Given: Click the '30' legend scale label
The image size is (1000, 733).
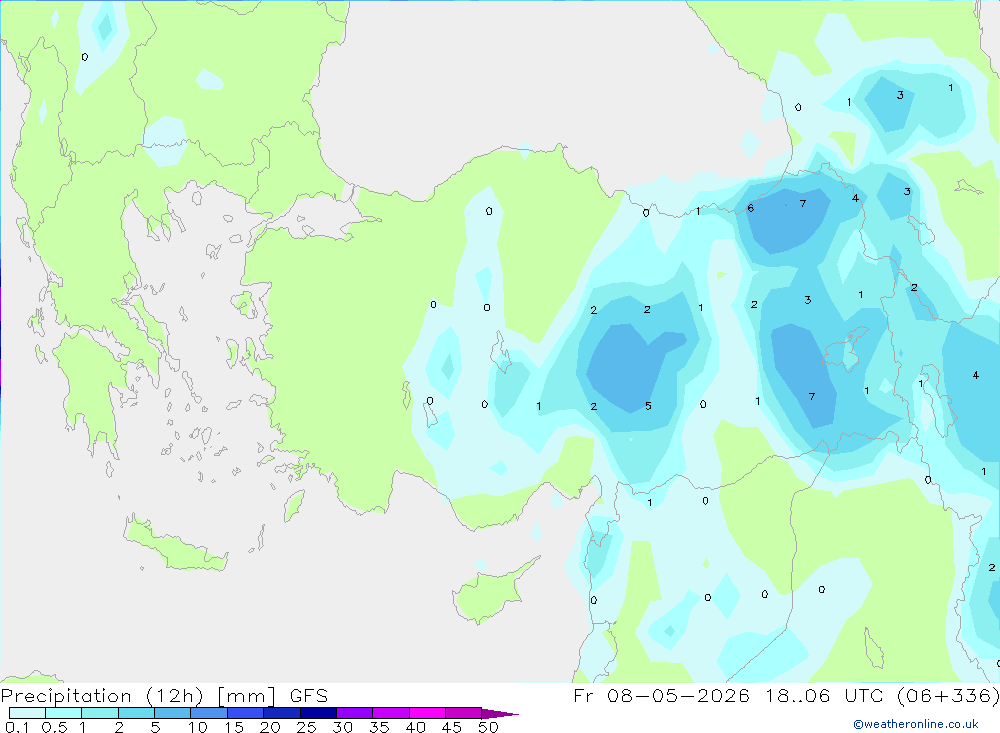Looking at the screenshot, I should [343, 727].
